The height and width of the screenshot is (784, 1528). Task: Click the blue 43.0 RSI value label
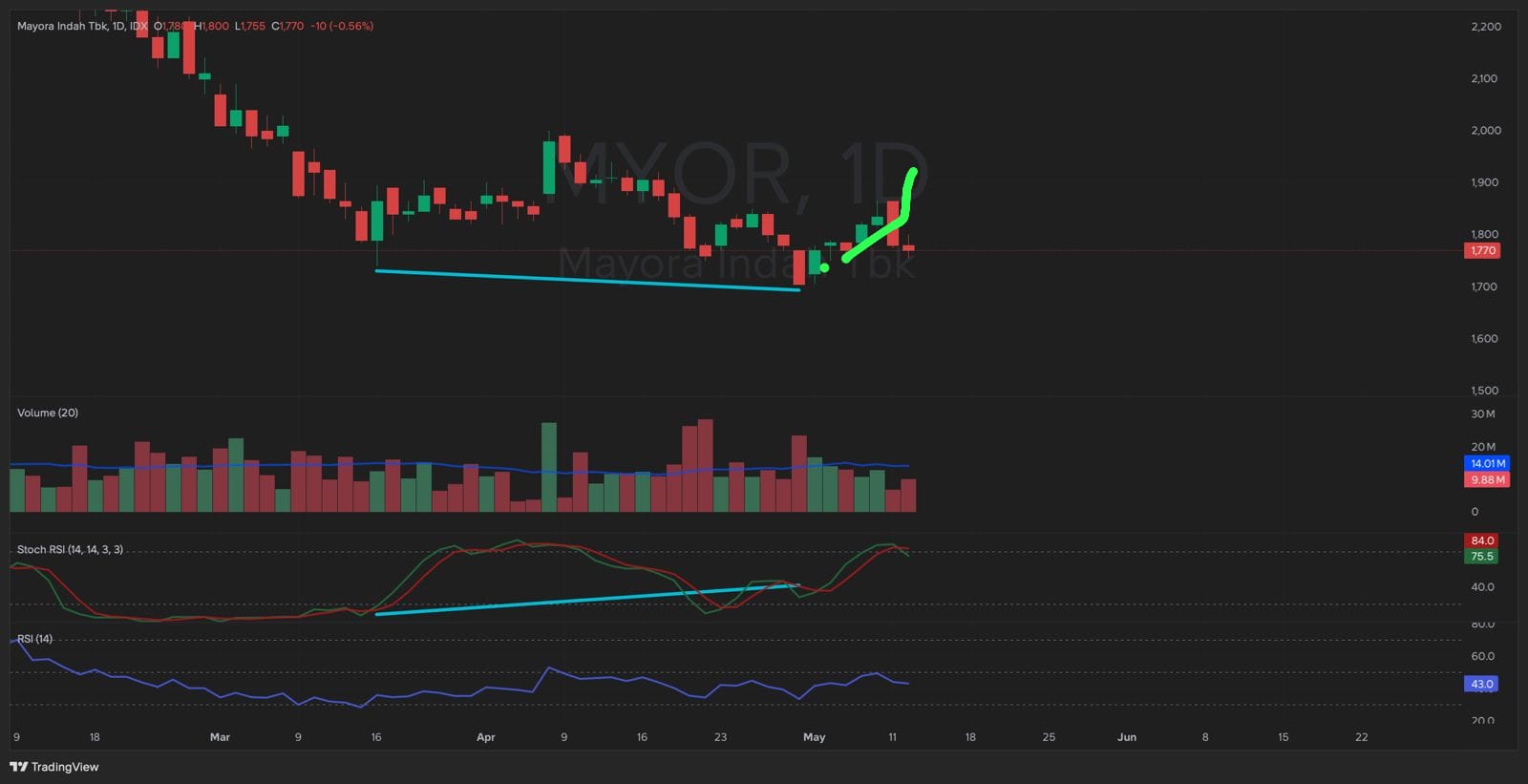point(1482,684)
